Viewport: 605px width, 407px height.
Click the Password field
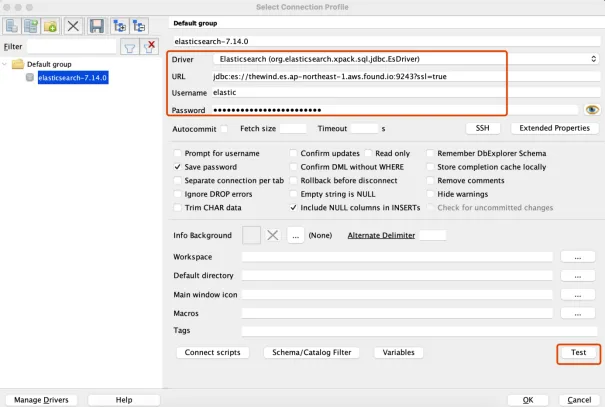tap(395, 110)
